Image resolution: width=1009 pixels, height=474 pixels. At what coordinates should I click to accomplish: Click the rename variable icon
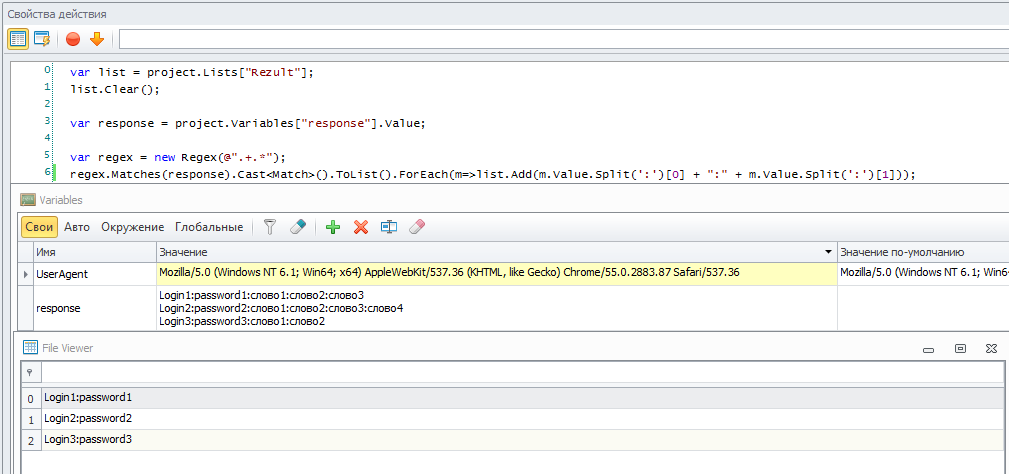[x=389, y=227]
